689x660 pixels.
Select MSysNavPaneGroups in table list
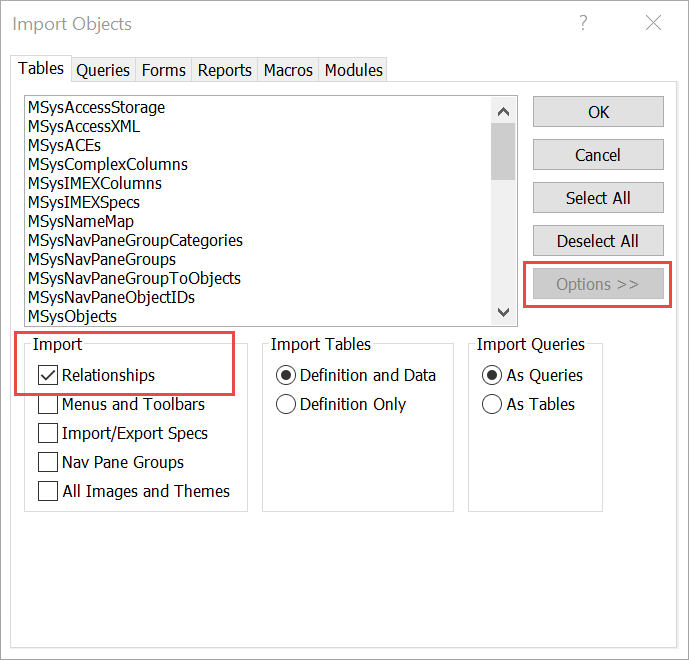[102, 260]
